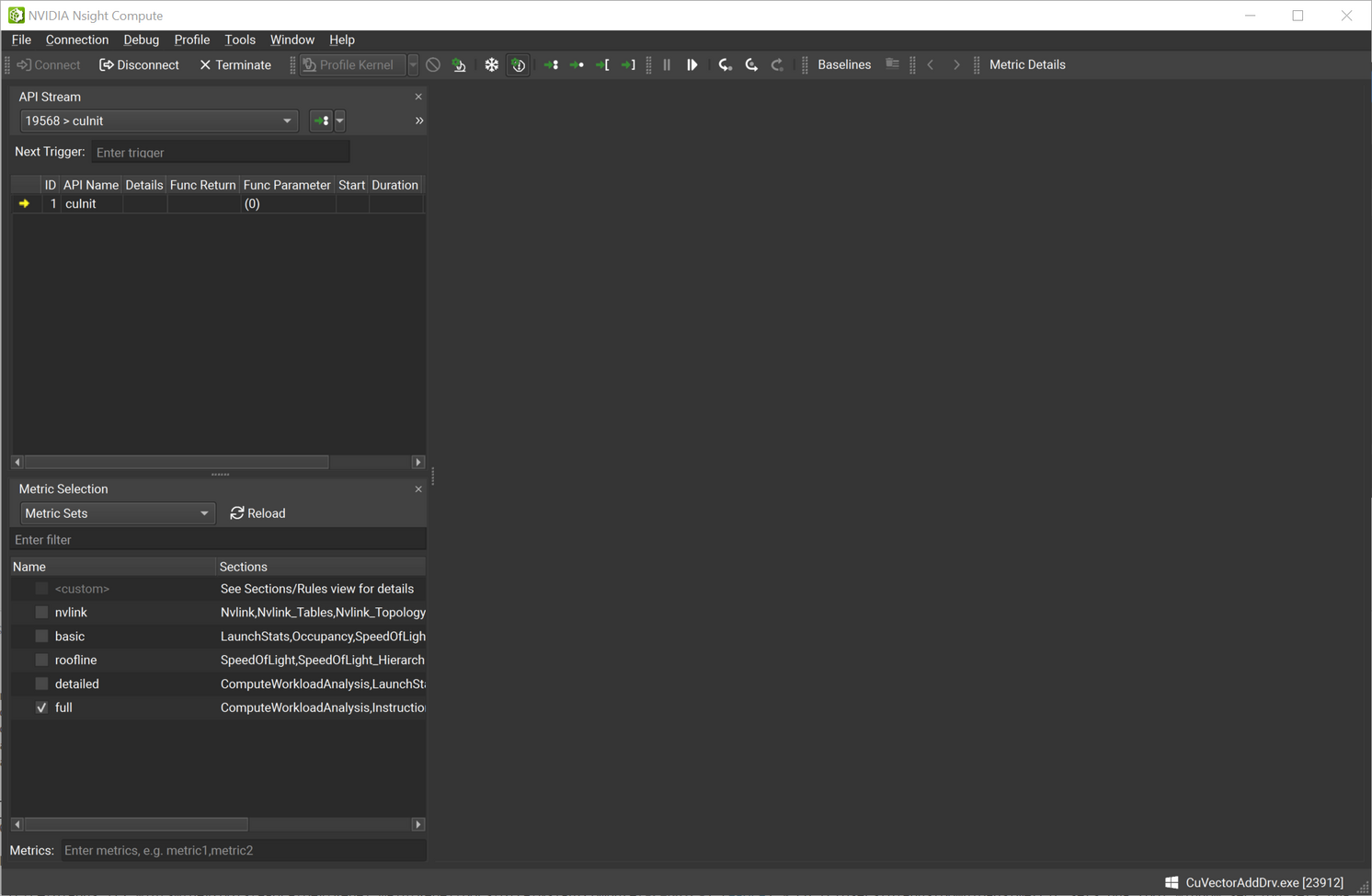Open the Help menu
1372x896 pixels.
point(342,40)
